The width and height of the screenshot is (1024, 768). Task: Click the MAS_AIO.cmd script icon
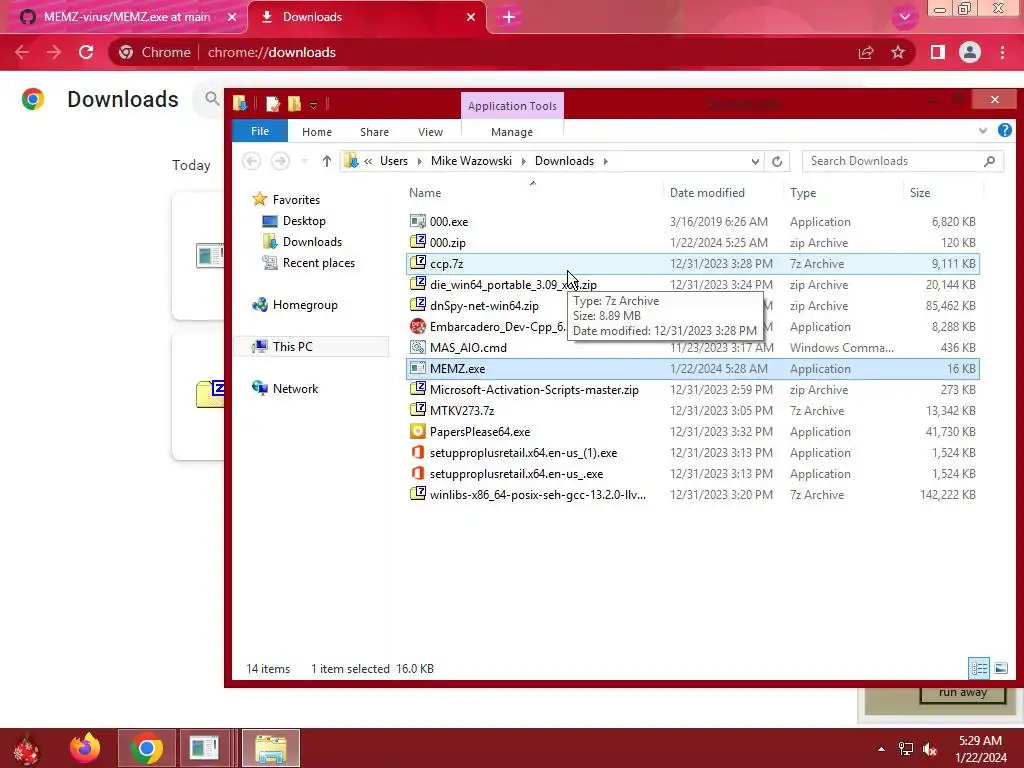[x=417, y=347]
